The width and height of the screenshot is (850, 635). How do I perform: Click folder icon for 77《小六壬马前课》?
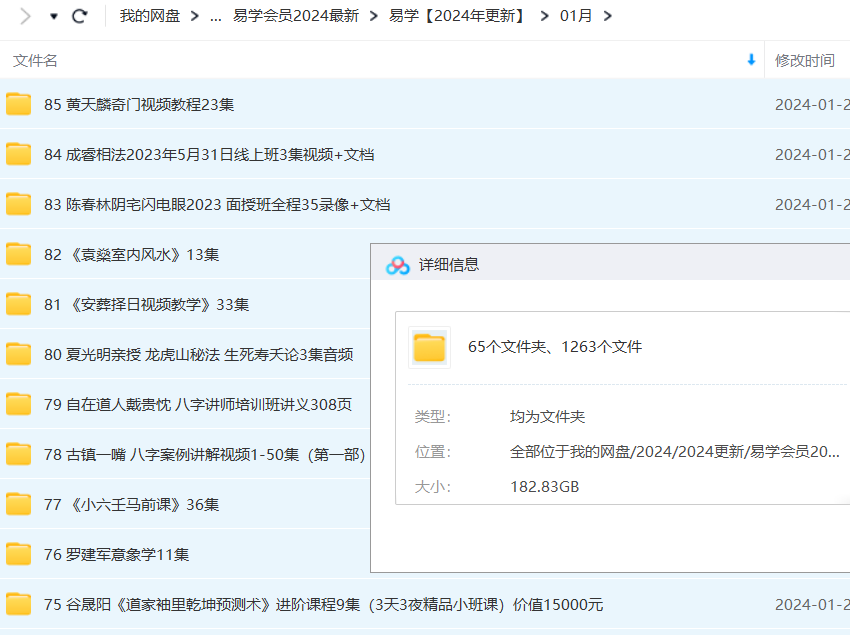point(19,504)
